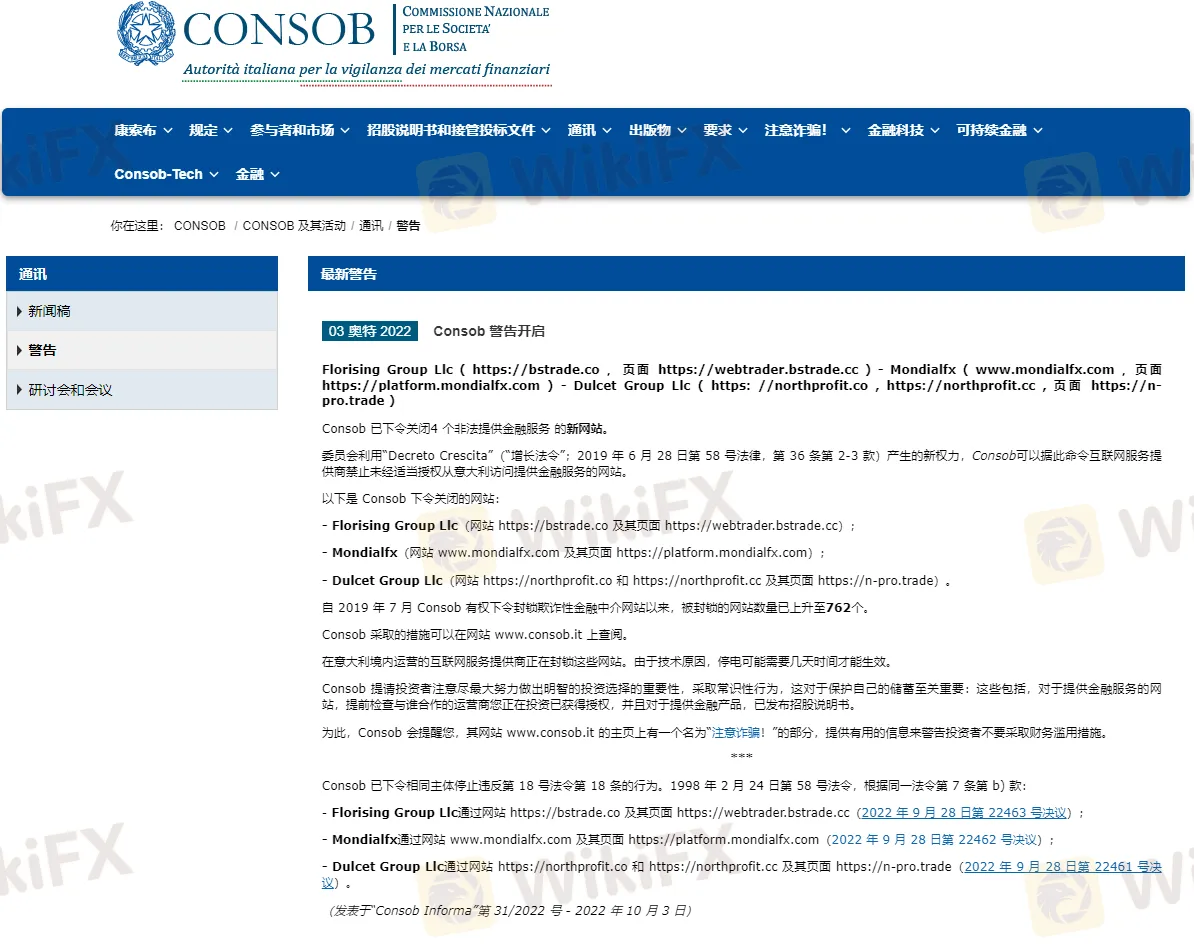
Task: Open the 金融 navigation menu
Action: click(x=250, y=174)
